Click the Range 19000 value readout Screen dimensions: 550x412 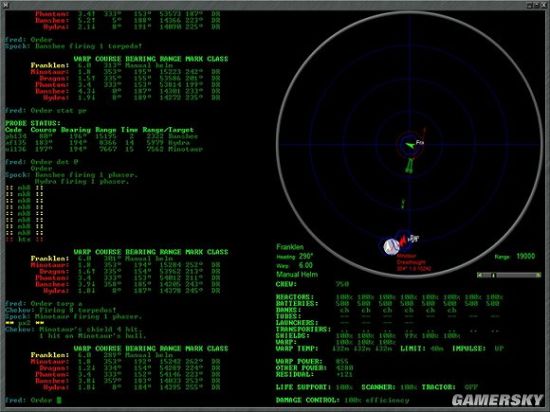tap(525, 256)
